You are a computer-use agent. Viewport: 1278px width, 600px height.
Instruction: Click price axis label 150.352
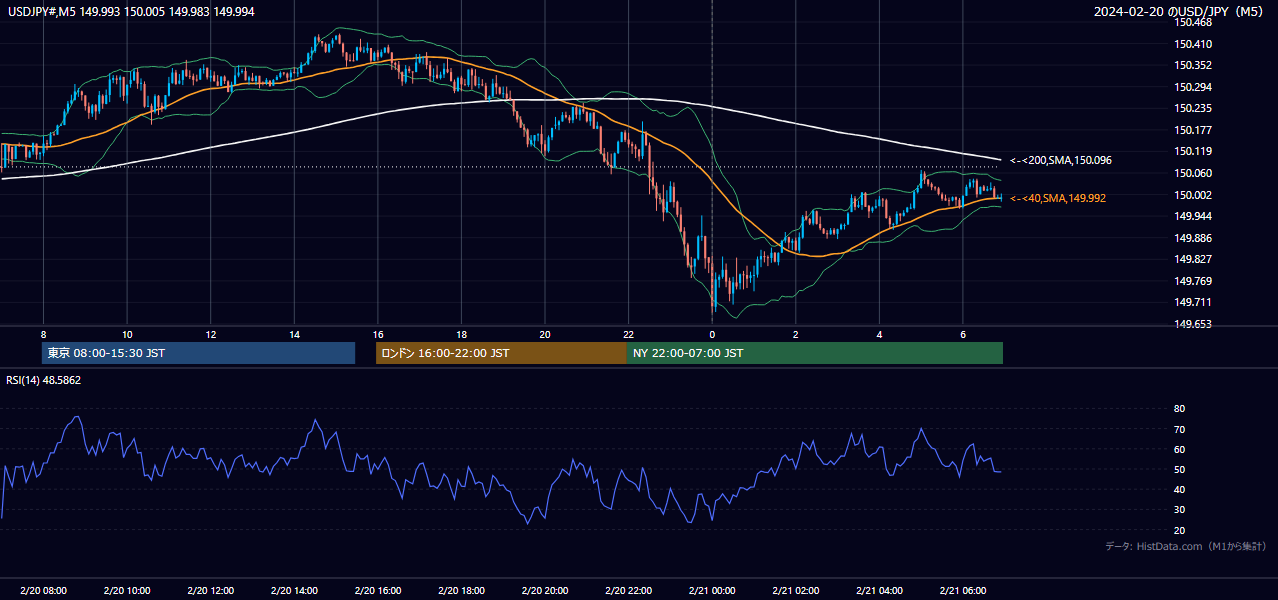pyautogui.click(x=1193, y=65)
